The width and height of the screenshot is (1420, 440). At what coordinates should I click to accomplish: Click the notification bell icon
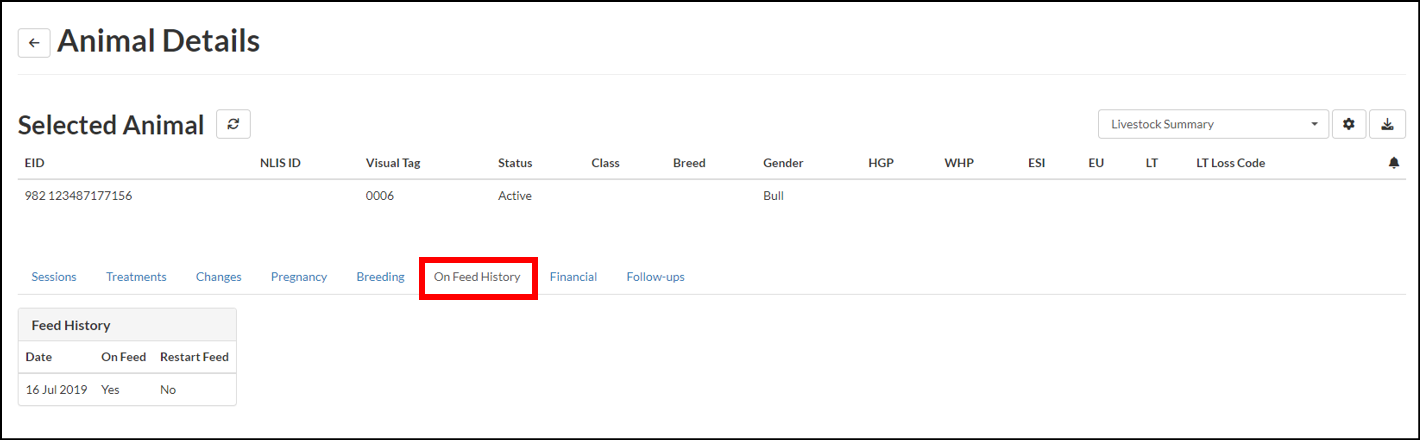point(1394,163)
